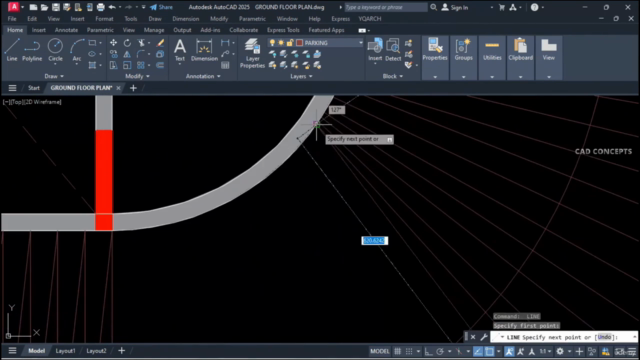The width and height of the screenshot is (640, 360).
Task: Toggle layer on/off lightbulb for PARKING
Action: pos(272,43)
